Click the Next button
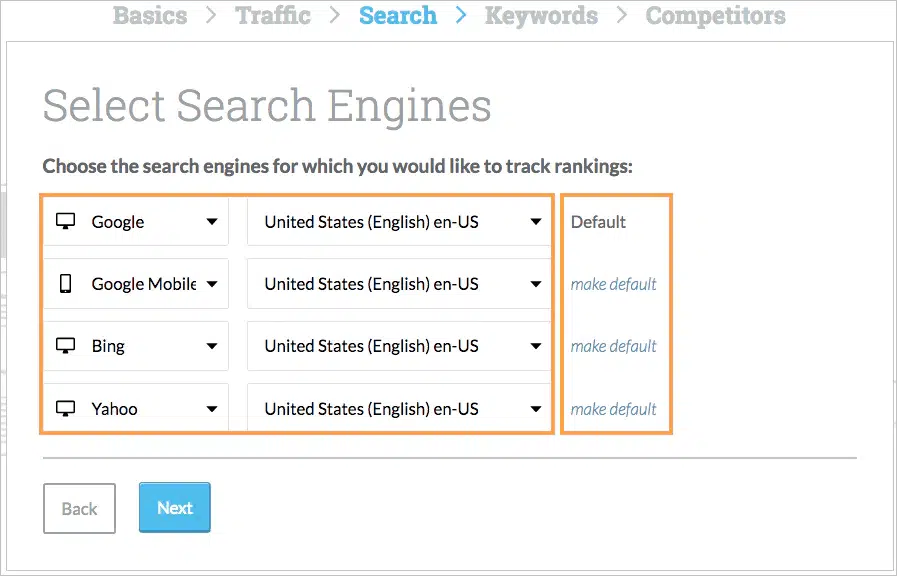The width and height of the screenshot is (897, 576). [x=174, y=507]
